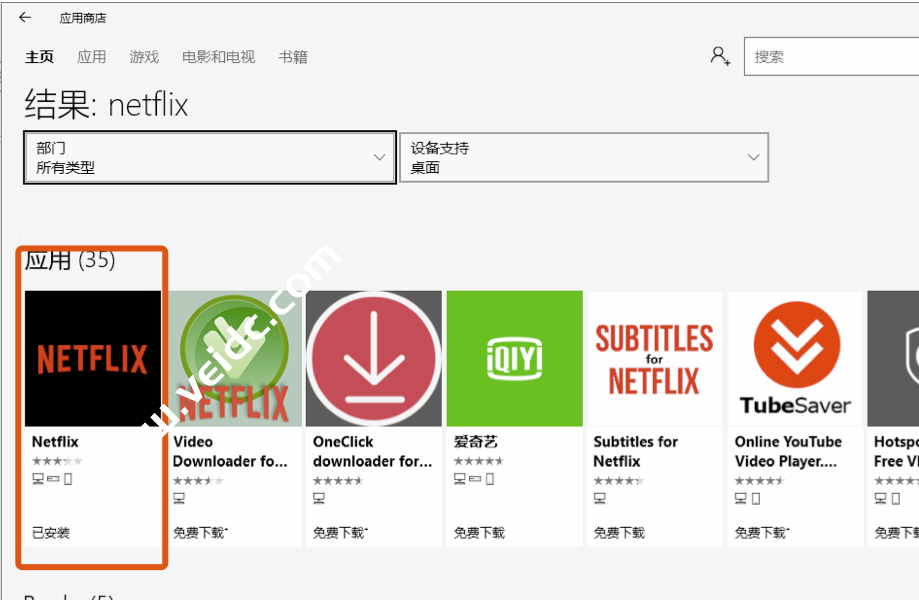Open the TubeSaver app icon
The width and height of the screenshot is (919, 600).
(x=795, y=359)
